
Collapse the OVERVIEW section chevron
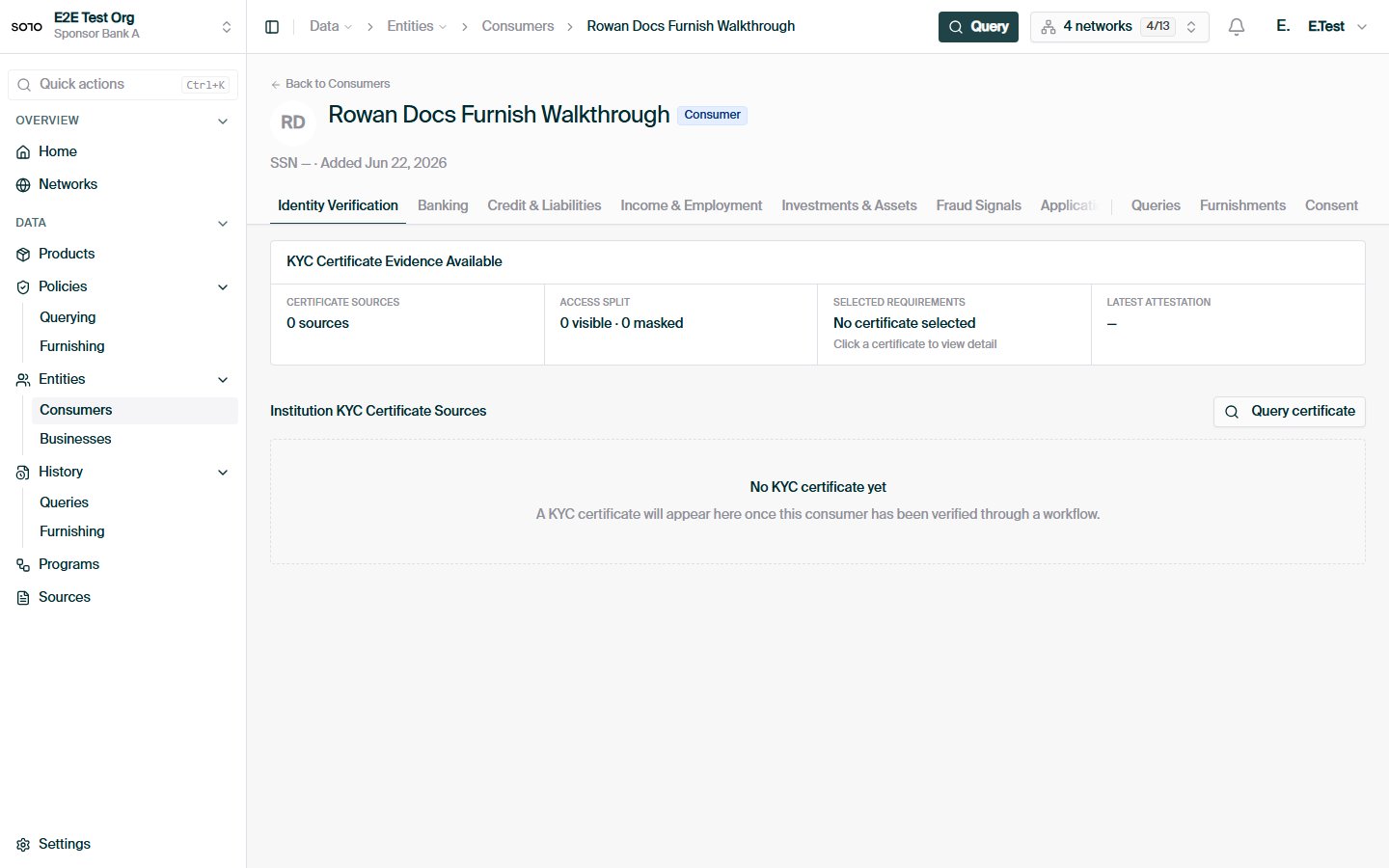click(x=223, y=122)
